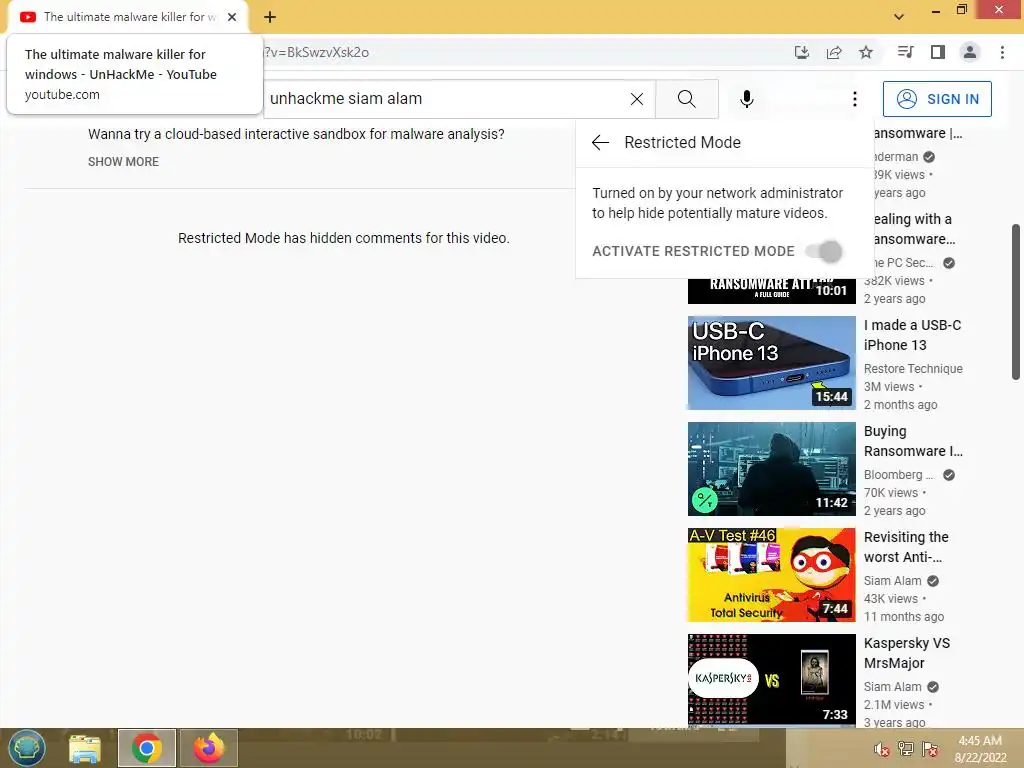Go back from Restricted Mode panel

[600, 142]
